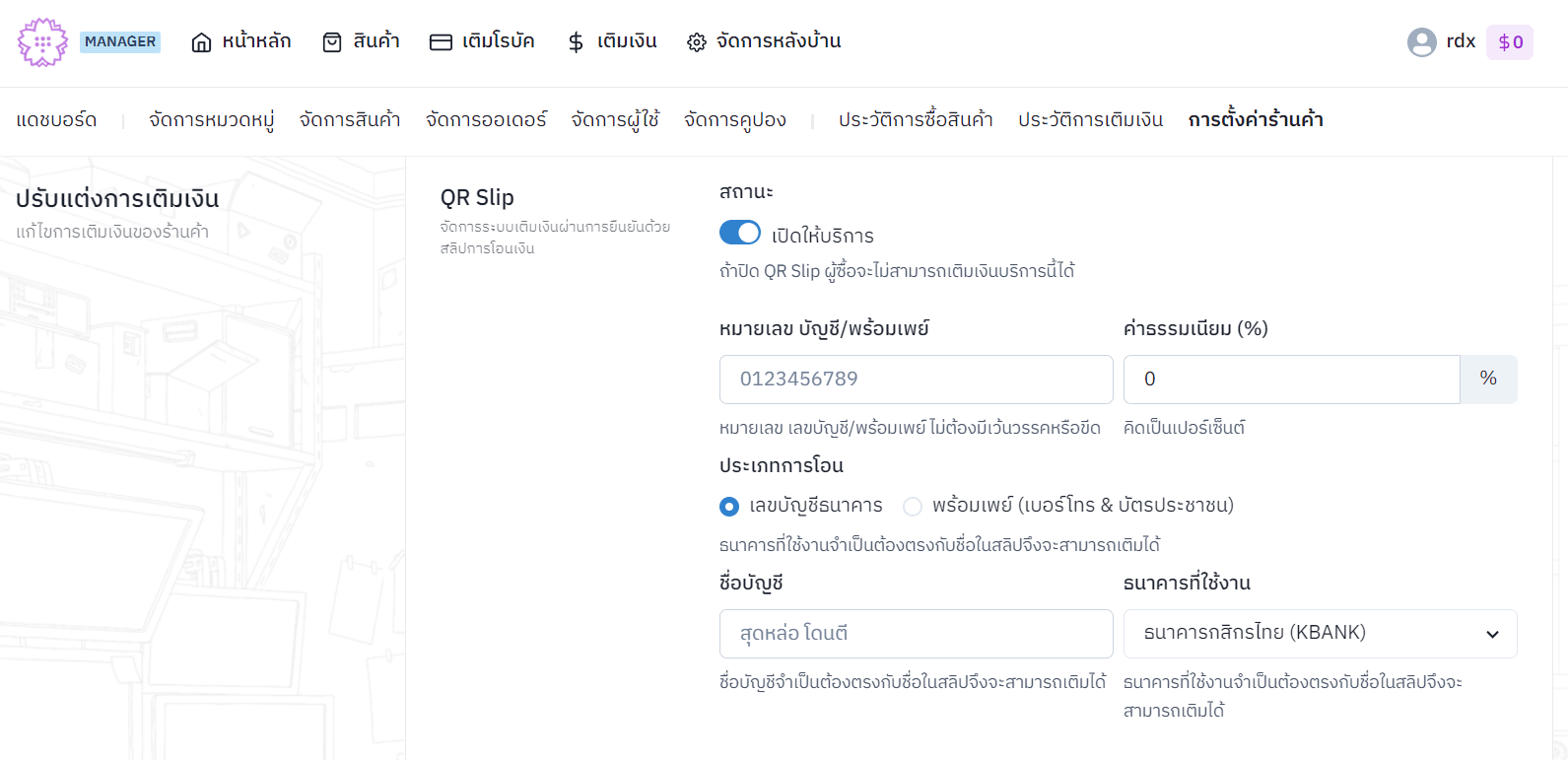
Task: Click the QR Slip section heading
Action: [477, 198]
